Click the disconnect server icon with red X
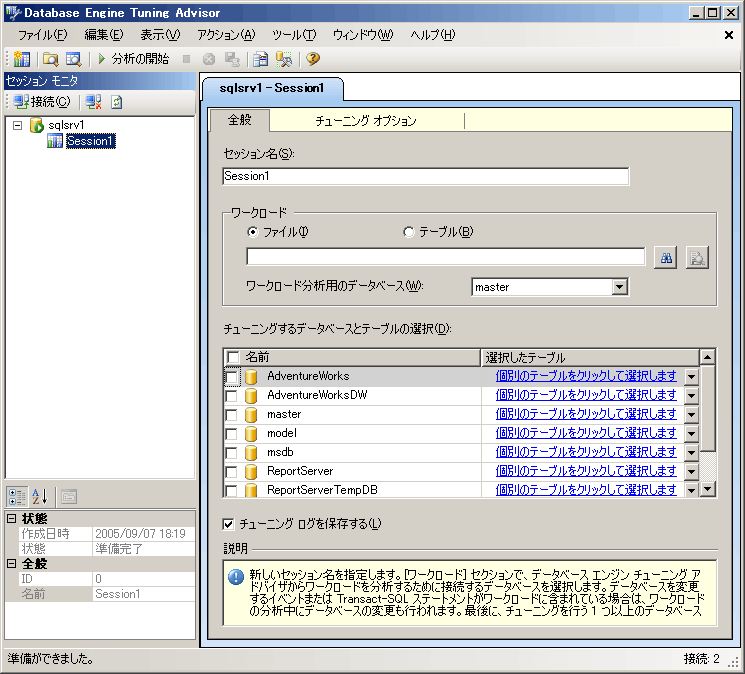Image resolution: width=745 pixels, height=674 pixels. pos(93,102)
